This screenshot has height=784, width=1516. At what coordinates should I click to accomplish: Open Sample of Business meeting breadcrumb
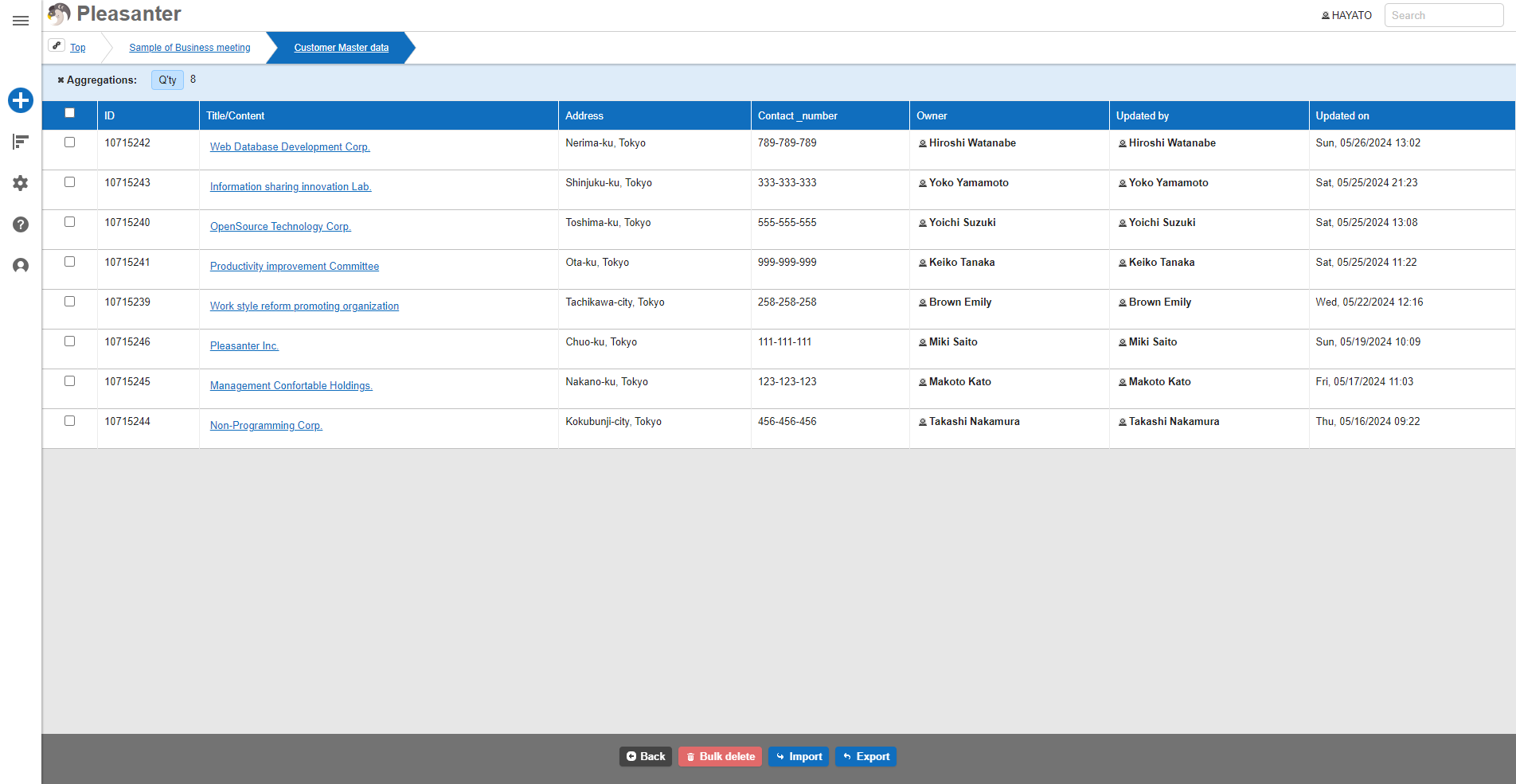tap(189, 48)
